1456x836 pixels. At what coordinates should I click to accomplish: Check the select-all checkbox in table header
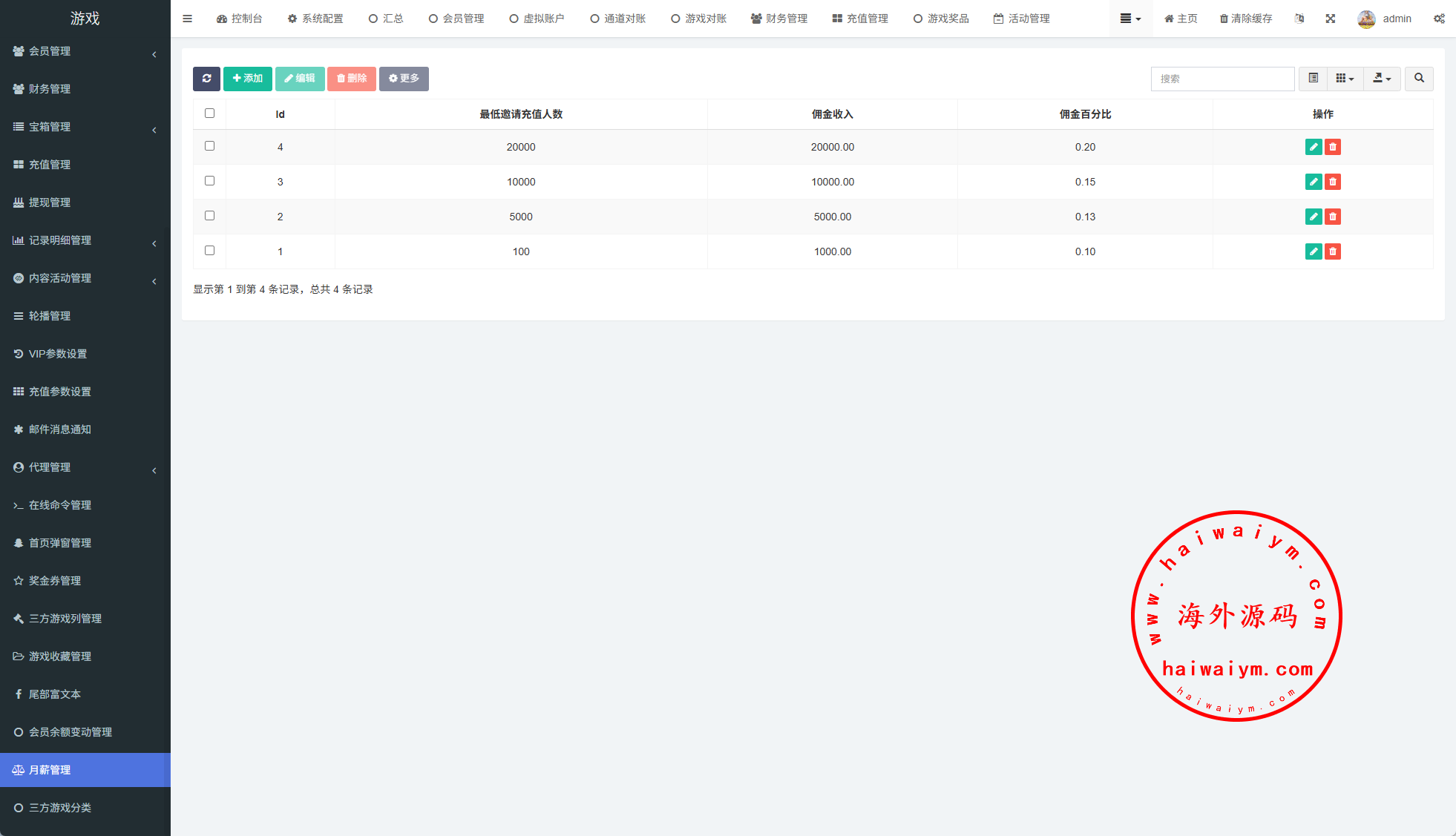pos(209,113)
